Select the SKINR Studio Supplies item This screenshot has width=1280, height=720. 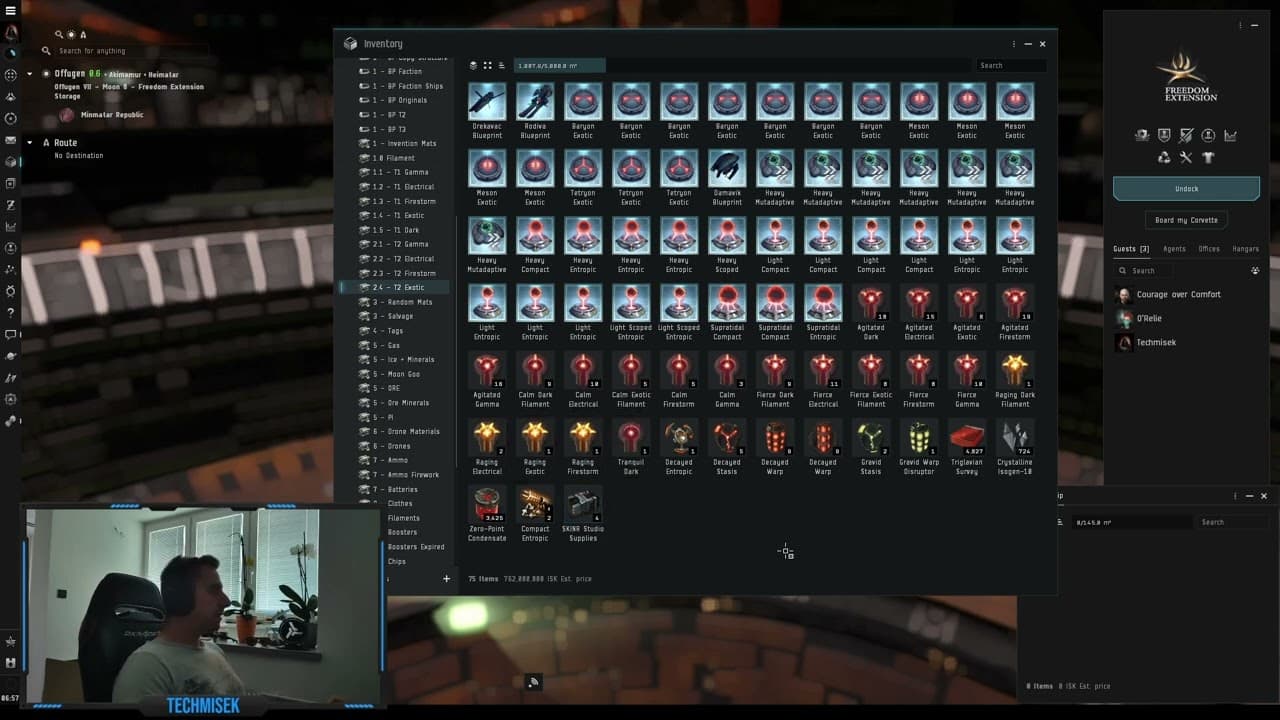(583, 514)
